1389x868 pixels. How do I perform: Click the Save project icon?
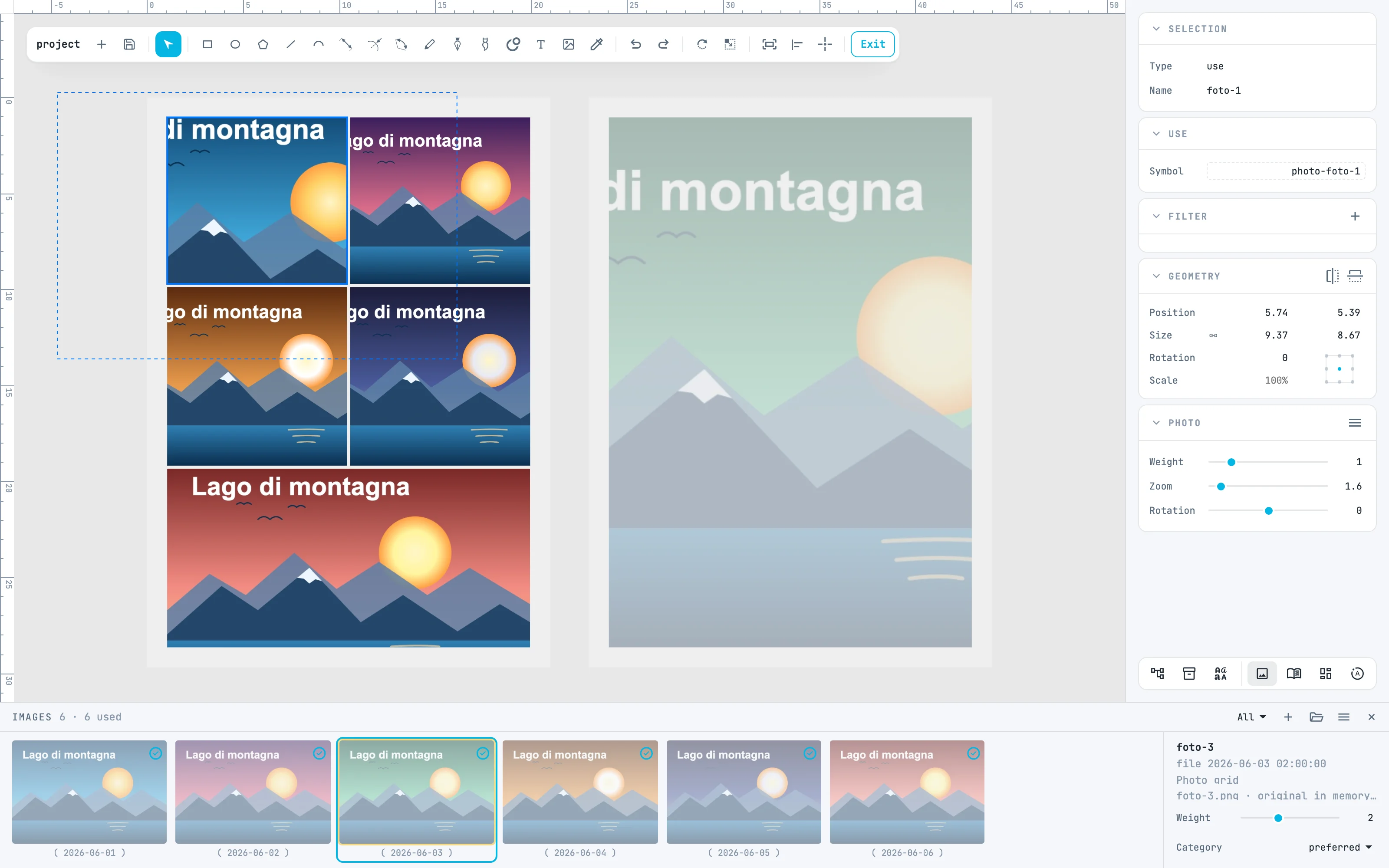pyautogui.click(x=129, y=44)
